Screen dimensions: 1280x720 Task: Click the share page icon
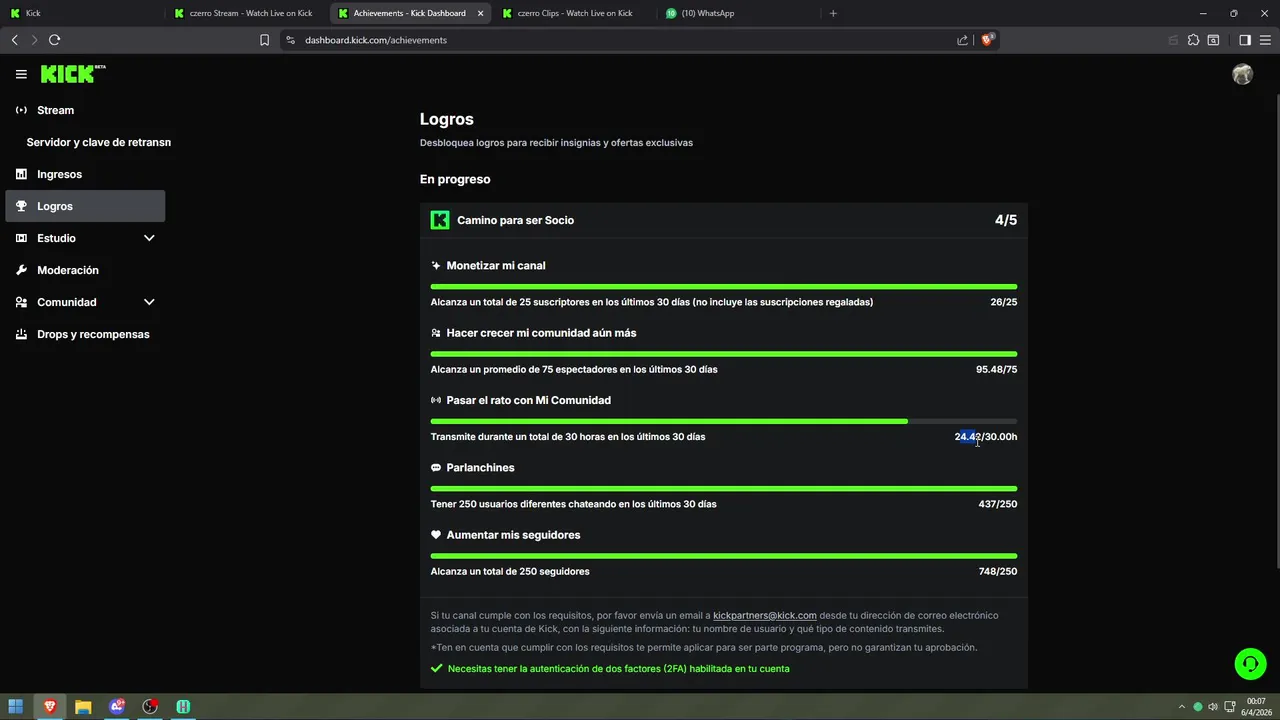[x=962, y=40]
